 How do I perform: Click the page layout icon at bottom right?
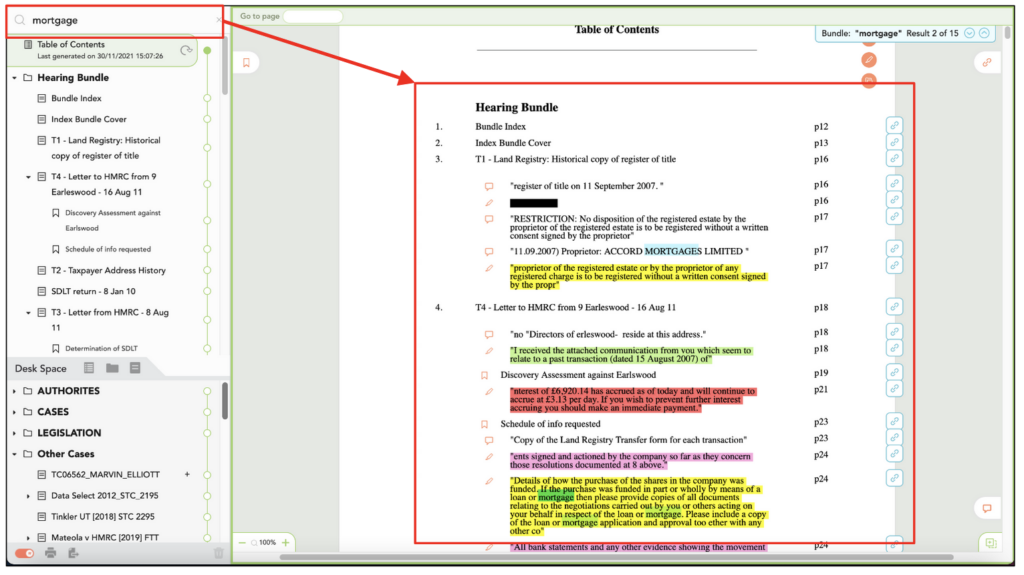(x=991, y=543)
